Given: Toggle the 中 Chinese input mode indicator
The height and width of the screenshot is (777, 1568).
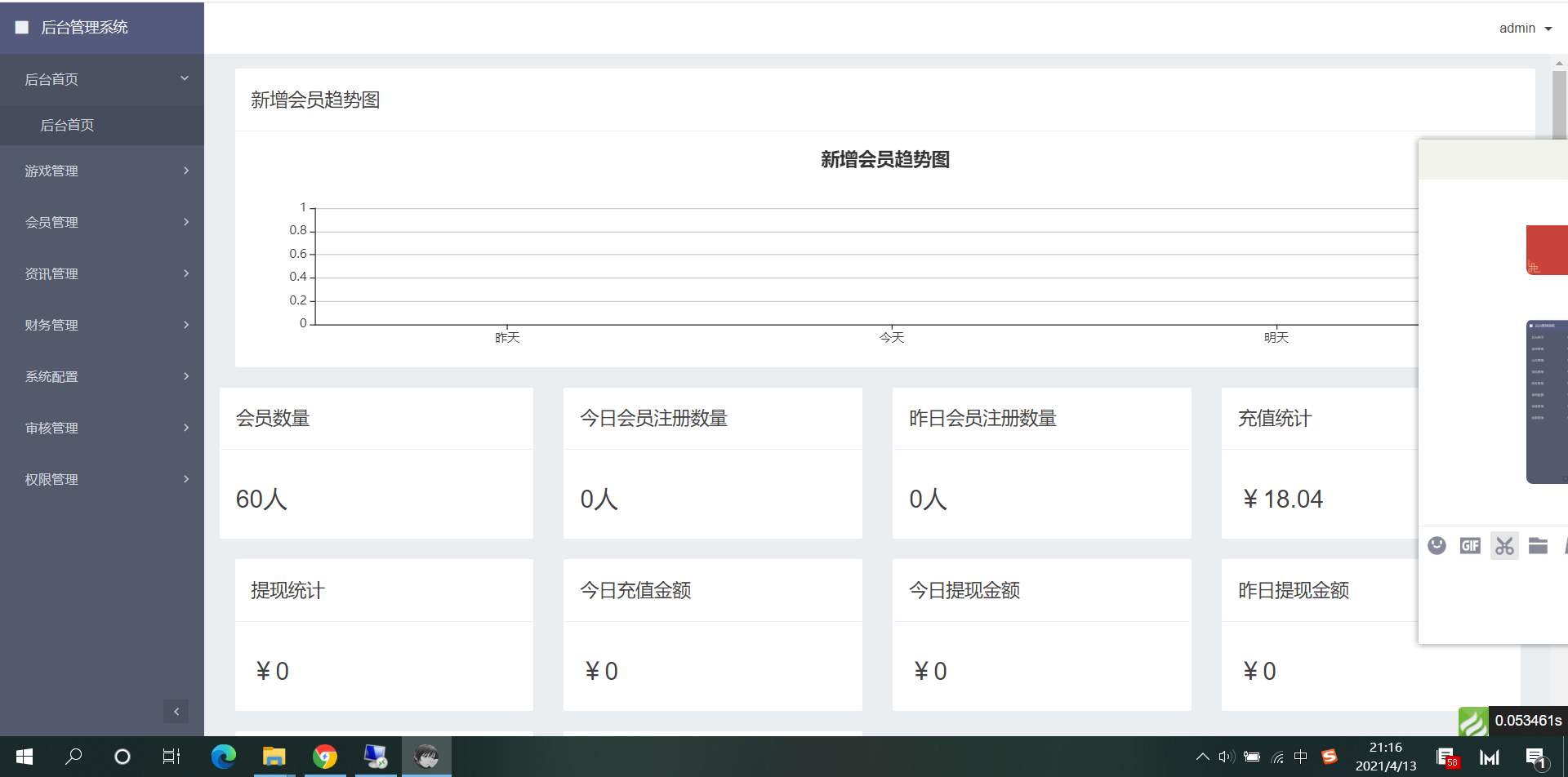Looking at the screenshot, I should (1301, 757).
